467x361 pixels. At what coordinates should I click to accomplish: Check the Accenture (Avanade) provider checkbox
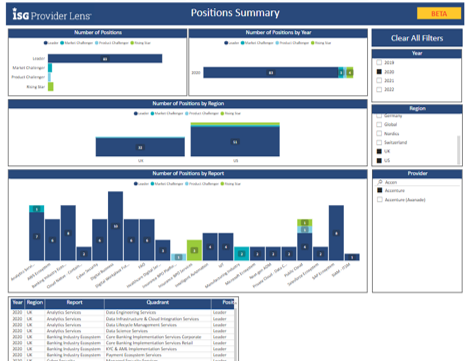379,199
